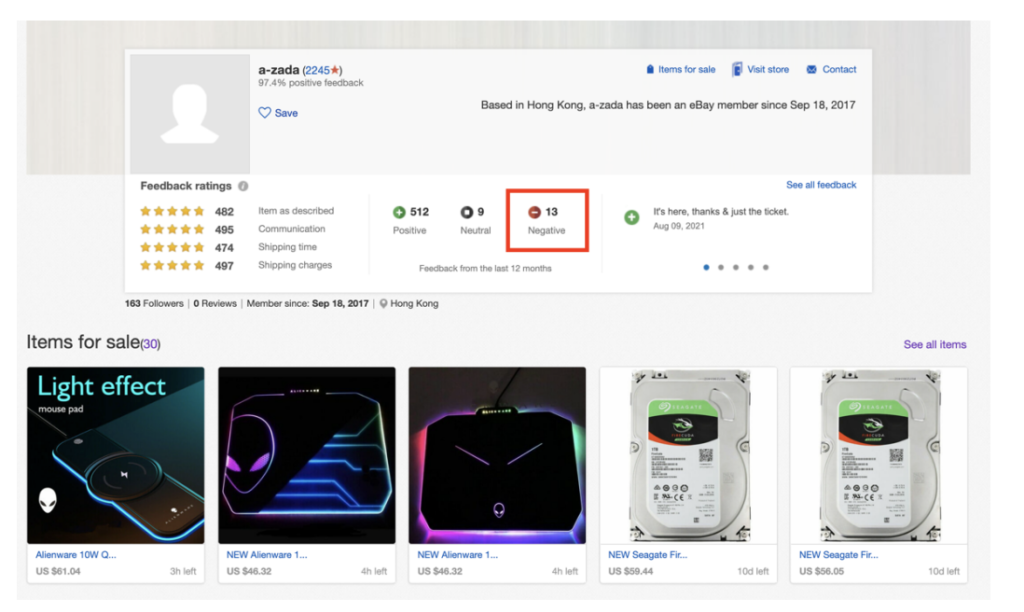Open the See all items link

point(935,344)
